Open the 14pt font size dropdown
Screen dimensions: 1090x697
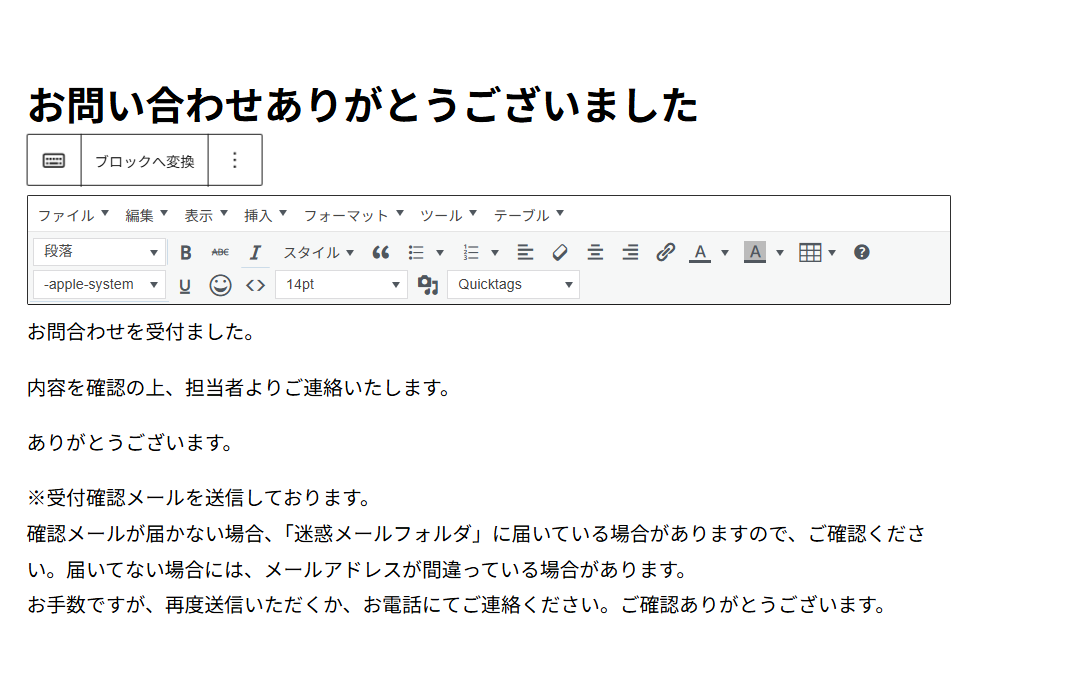[341, 285]
